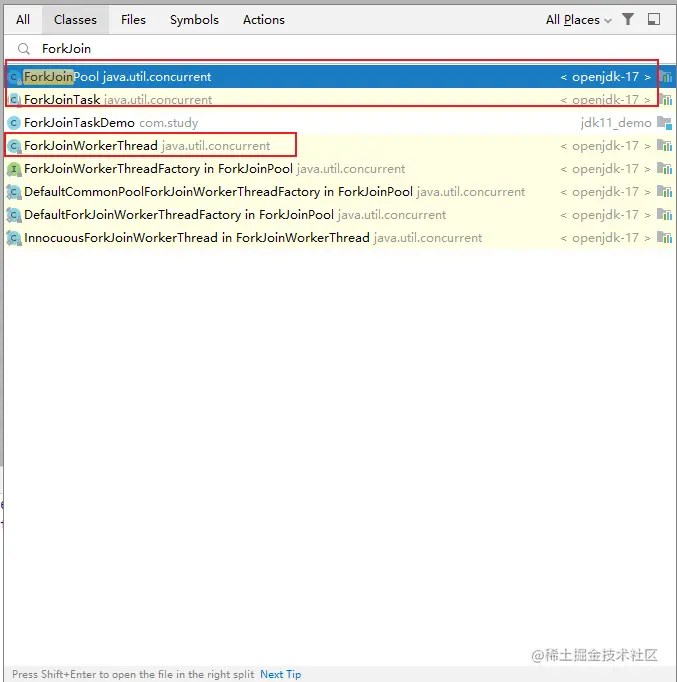
Task: Open the Actions tab
Action: [x=263, y=20]
